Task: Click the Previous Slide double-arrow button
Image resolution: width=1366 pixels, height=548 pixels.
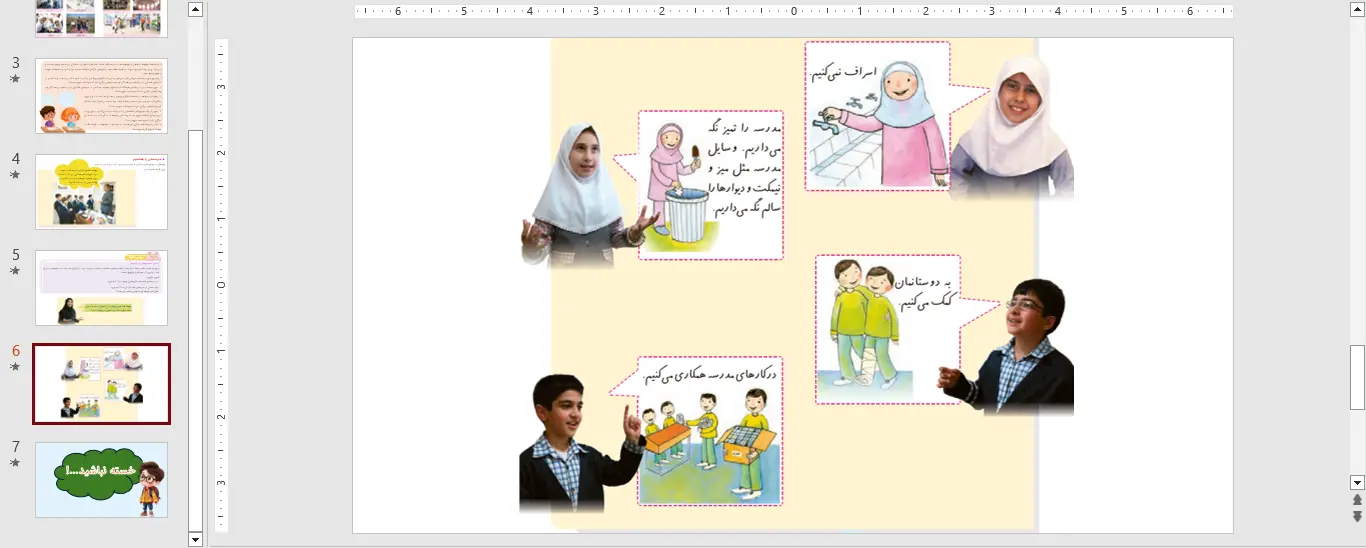Action: [x=1357, y=500]
